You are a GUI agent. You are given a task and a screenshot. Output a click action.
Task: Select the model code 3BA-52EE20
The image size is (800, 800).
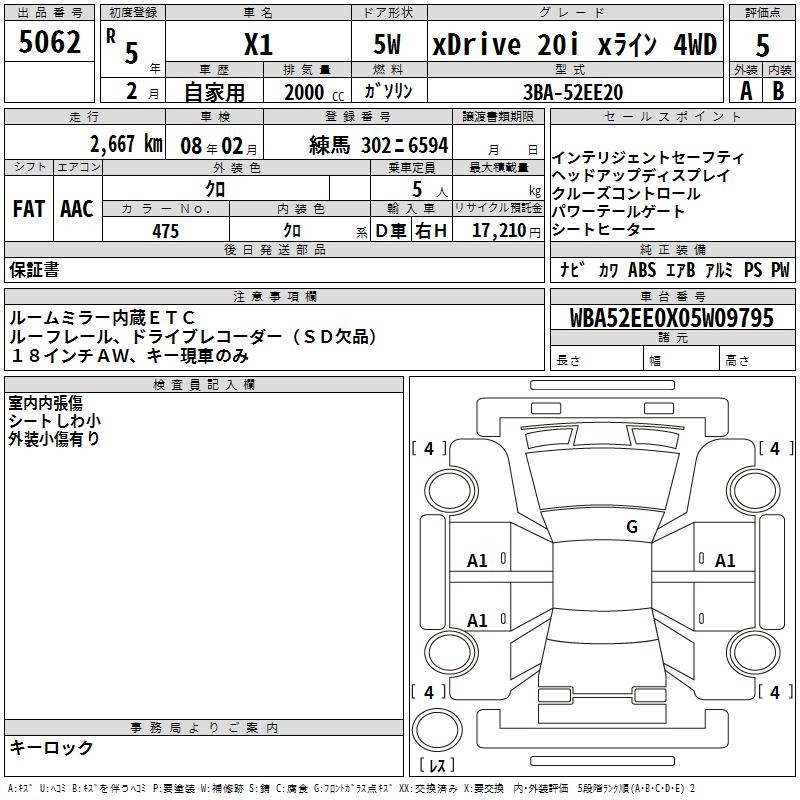(573, 92)
